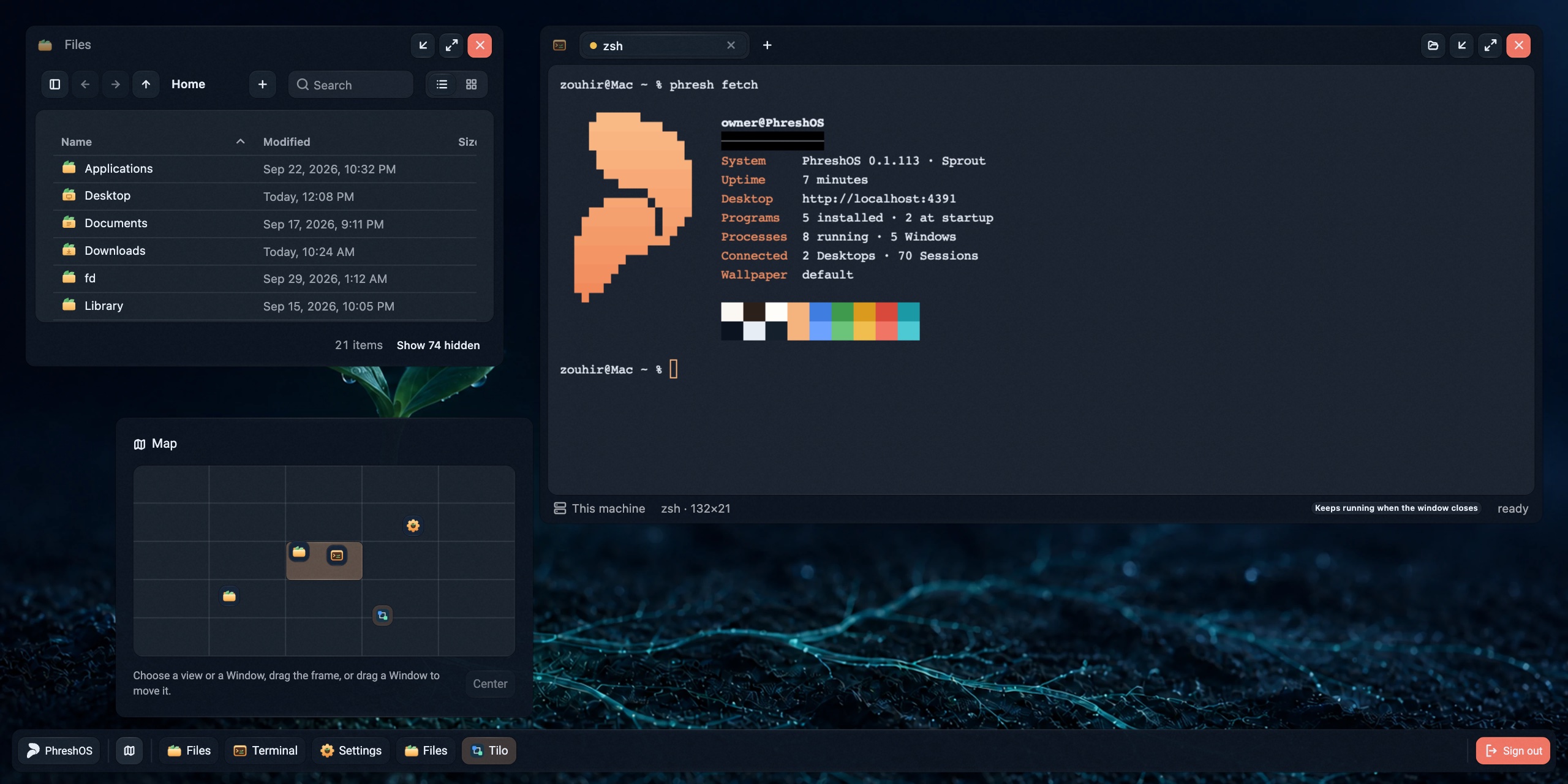
Task: Select the Terminal icon on the Map
Action: click(337, 556)
